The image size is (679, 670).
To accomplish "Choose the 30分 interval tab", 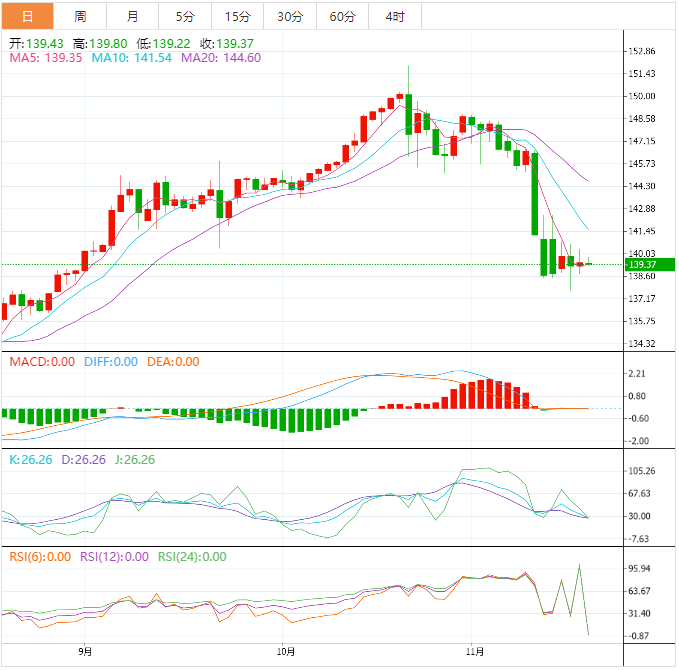I will coord(290,17).
